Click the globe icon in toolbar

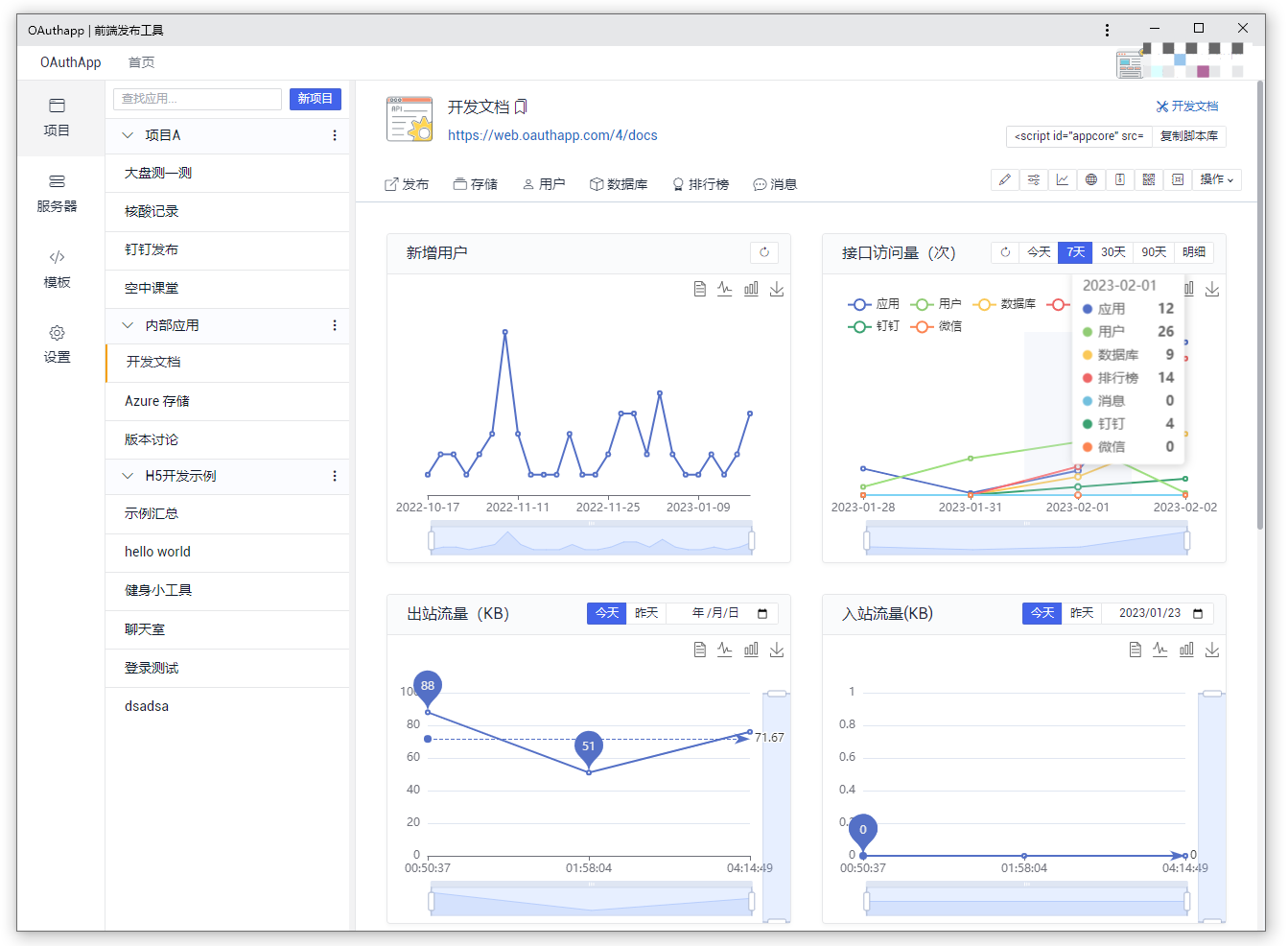[1091, 179]
